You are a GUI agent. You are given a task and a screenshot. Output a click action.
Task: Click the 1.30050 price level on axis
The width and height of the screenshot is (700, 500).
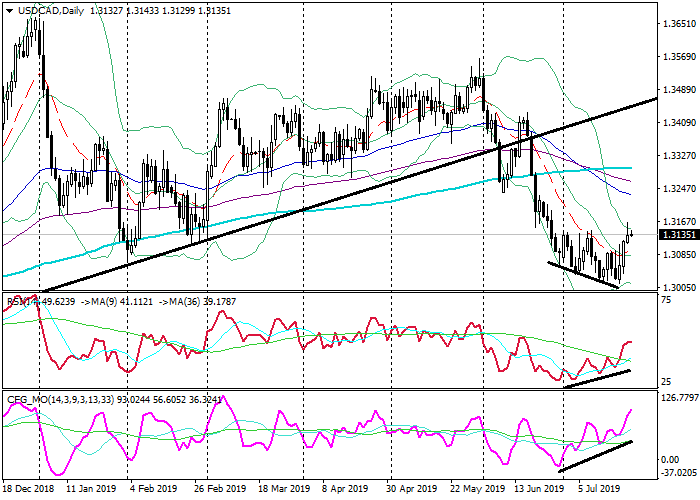pyautogui.click(x=678, y=287)
